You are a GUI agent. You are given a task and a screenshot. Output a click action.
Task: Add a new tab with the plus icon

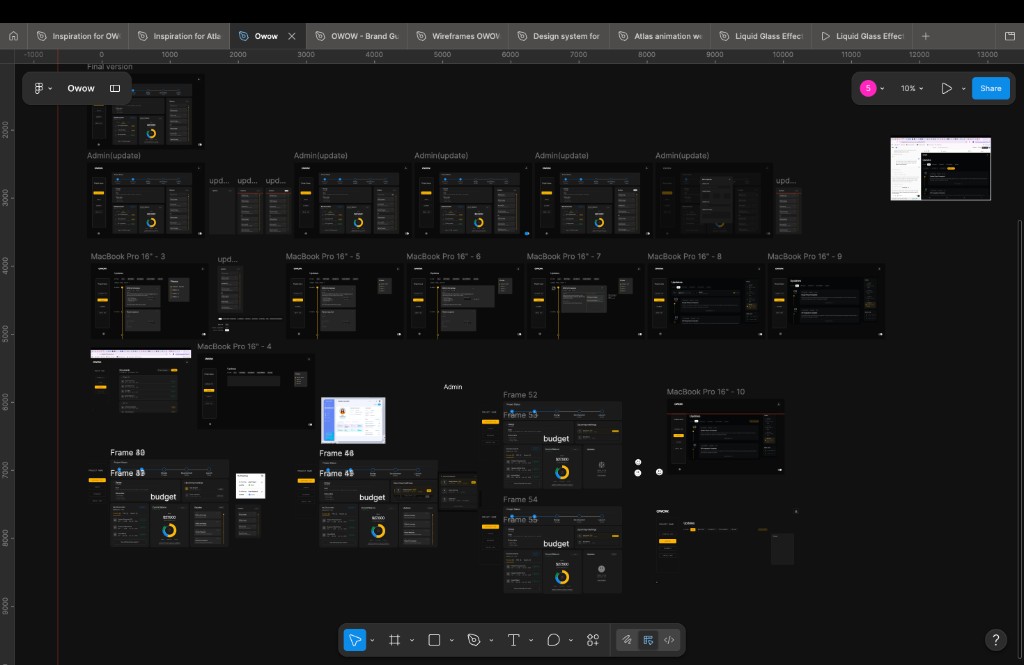click(925, 36)
